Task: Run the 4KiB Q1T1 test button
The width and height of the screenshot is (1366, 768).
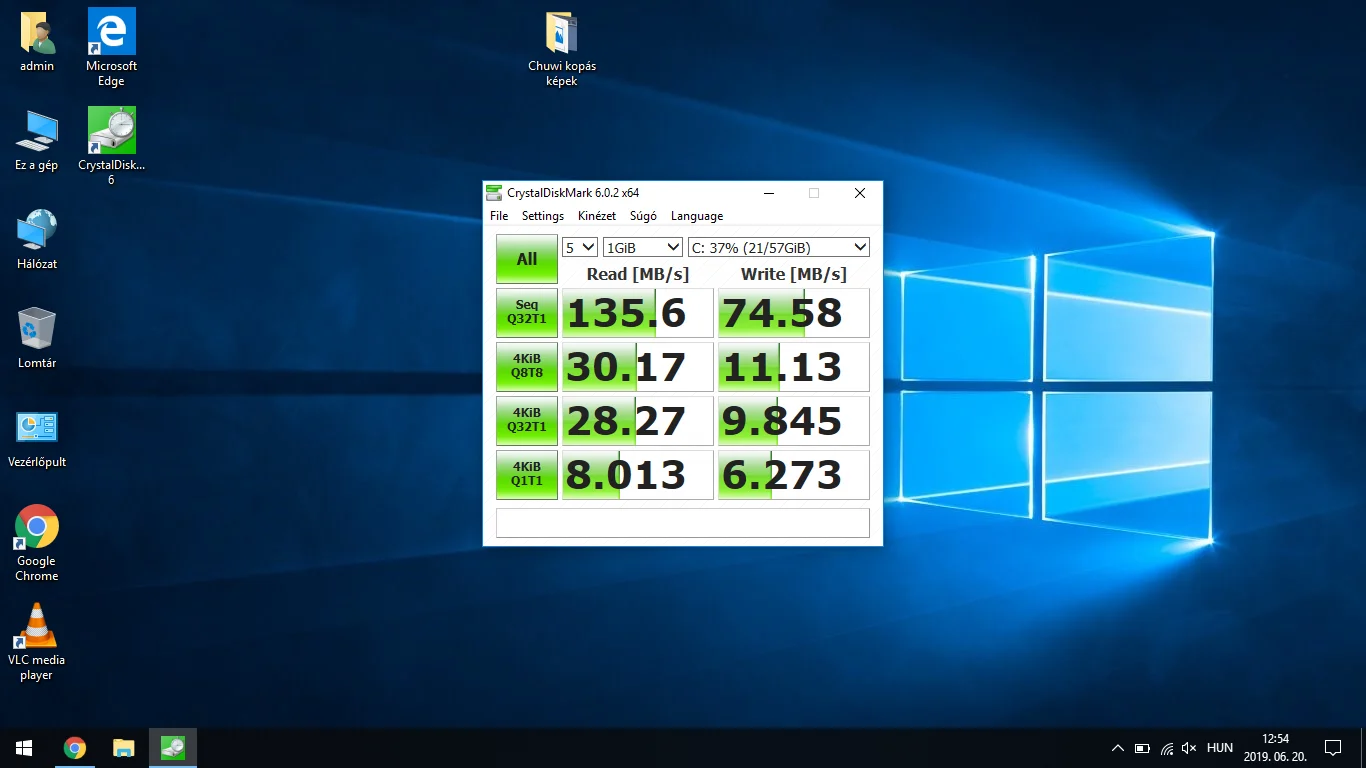Action: click(527, 474)
